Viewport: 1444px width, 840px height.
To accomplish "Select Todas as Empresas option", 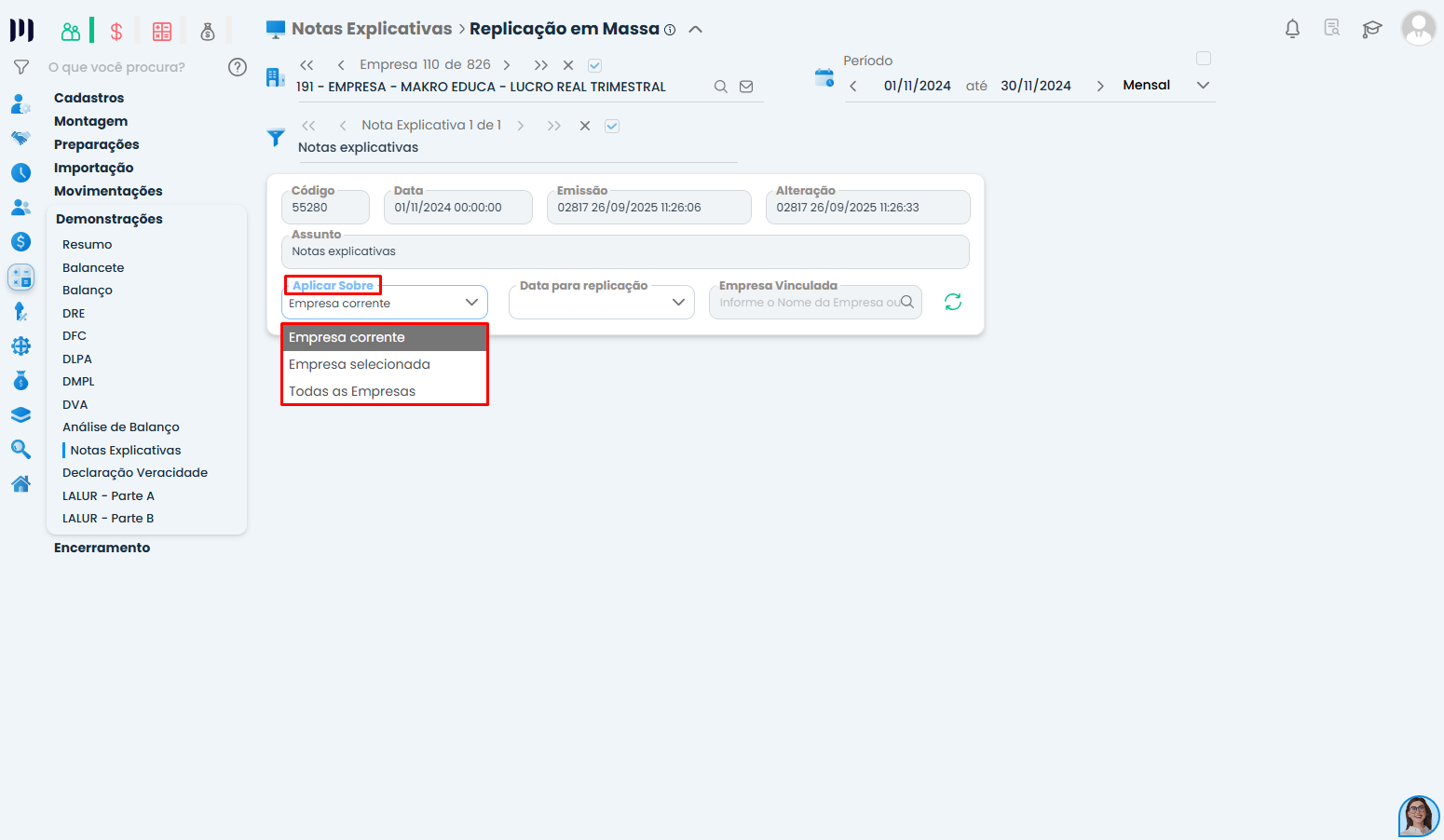I will coord(352,391).
